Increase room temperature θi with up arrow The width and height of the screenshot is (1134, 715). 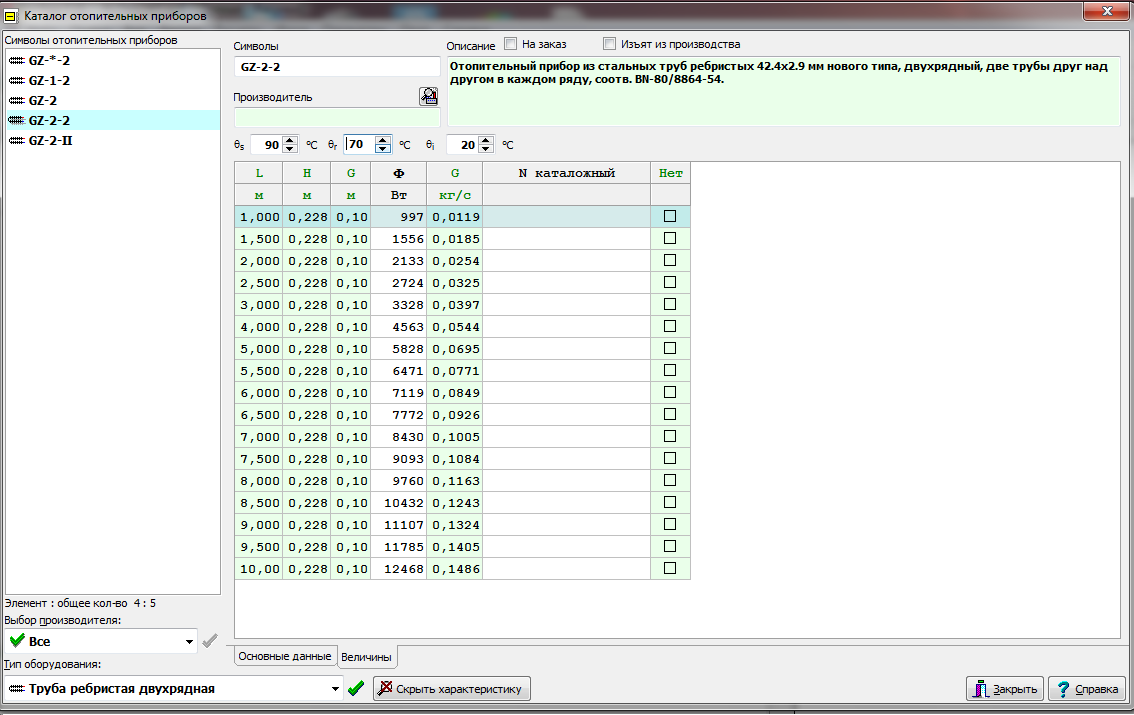(x=486, y=140)
